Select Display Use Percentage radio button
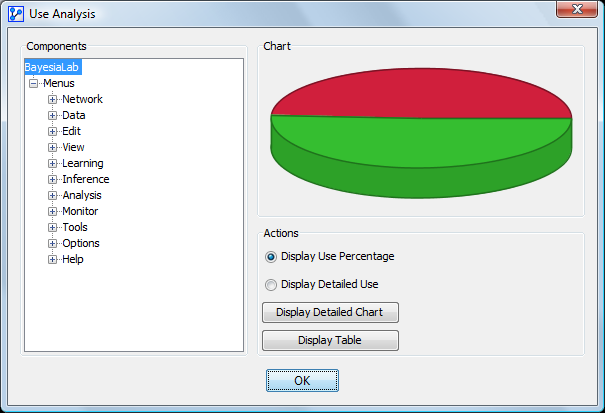Screen dimensions: 605x413 coord(271,257)
